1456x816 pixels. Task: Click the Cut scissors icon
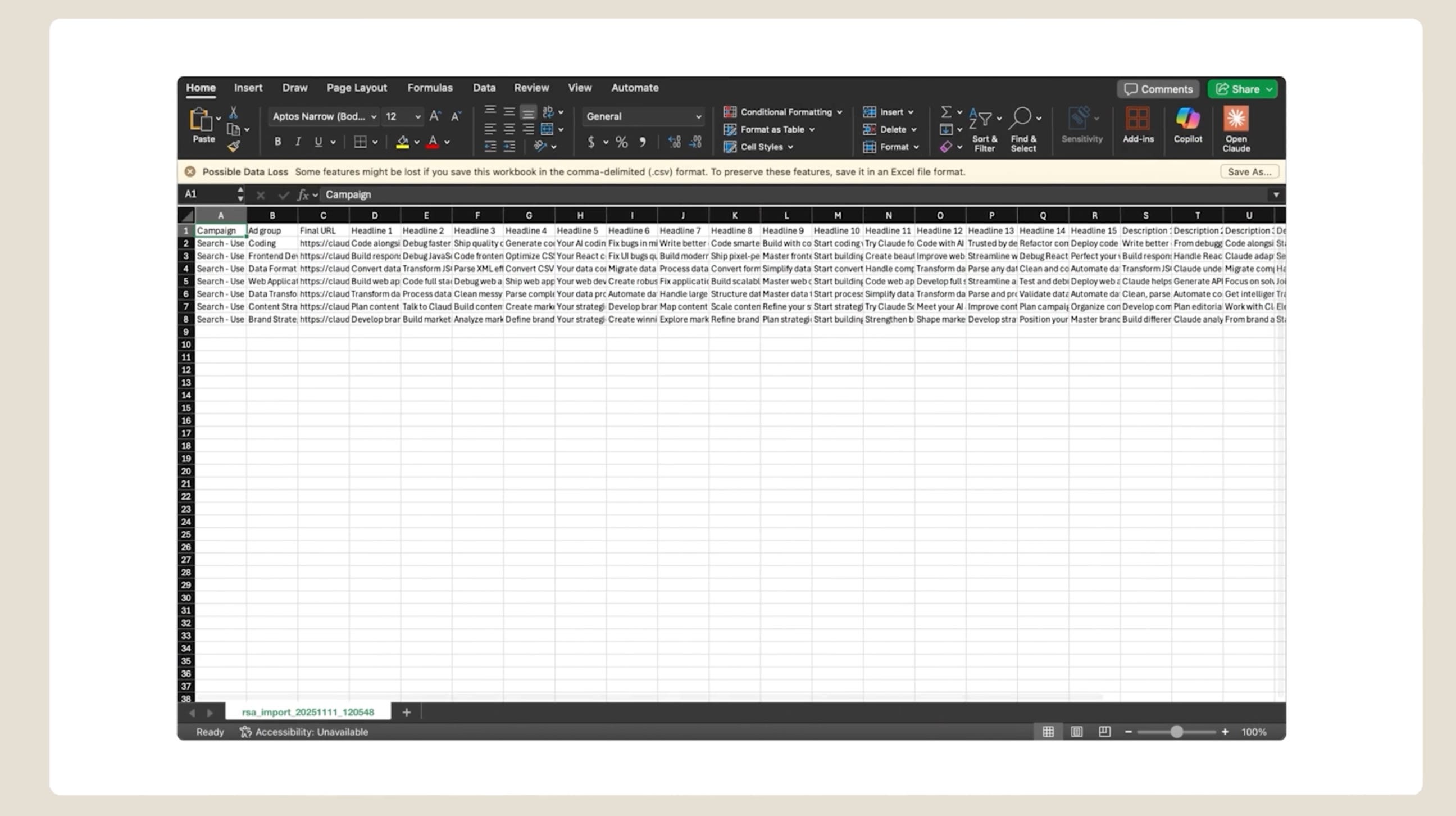point(234,112)
